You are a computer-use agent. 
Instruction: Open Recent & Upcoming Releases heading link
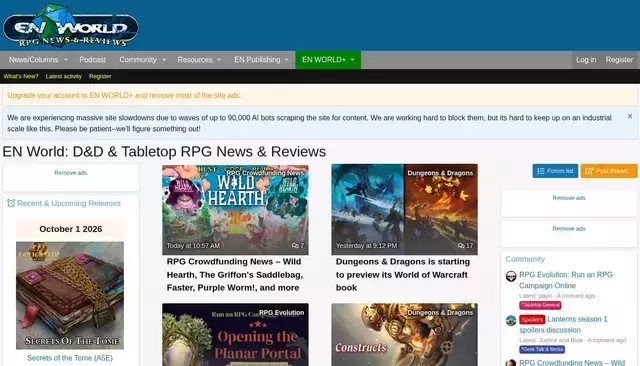(x=69, y=203)
